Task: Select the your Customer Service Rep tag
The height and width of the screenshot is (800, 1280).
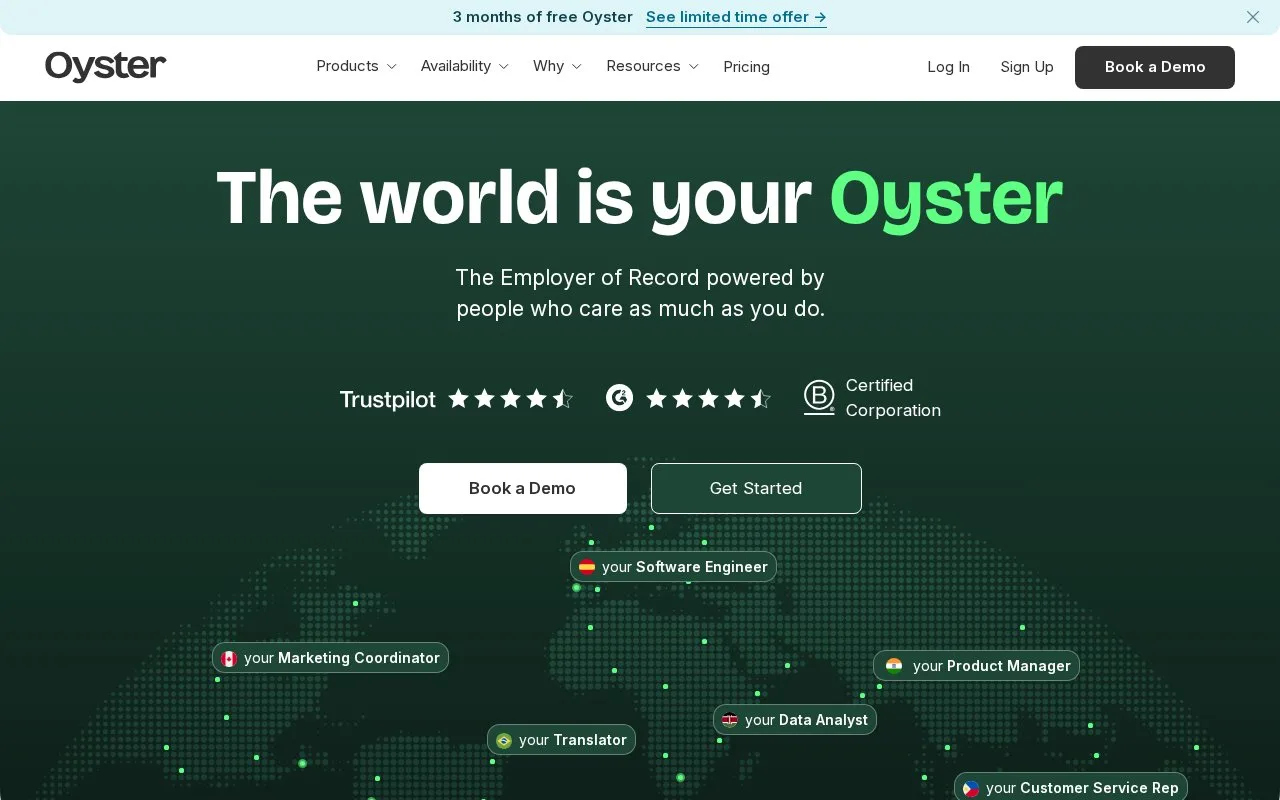Action: coord(1071,788)
